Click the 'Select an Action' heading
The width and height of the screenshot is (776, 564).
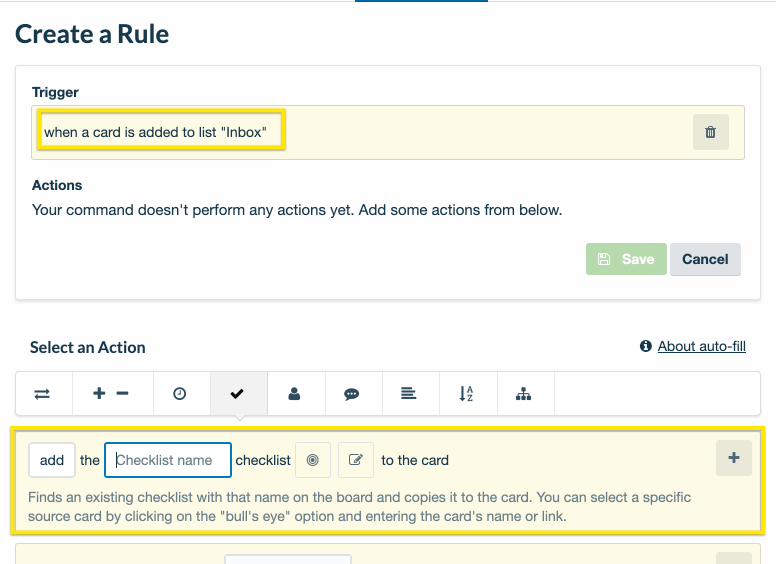(88, 347)
